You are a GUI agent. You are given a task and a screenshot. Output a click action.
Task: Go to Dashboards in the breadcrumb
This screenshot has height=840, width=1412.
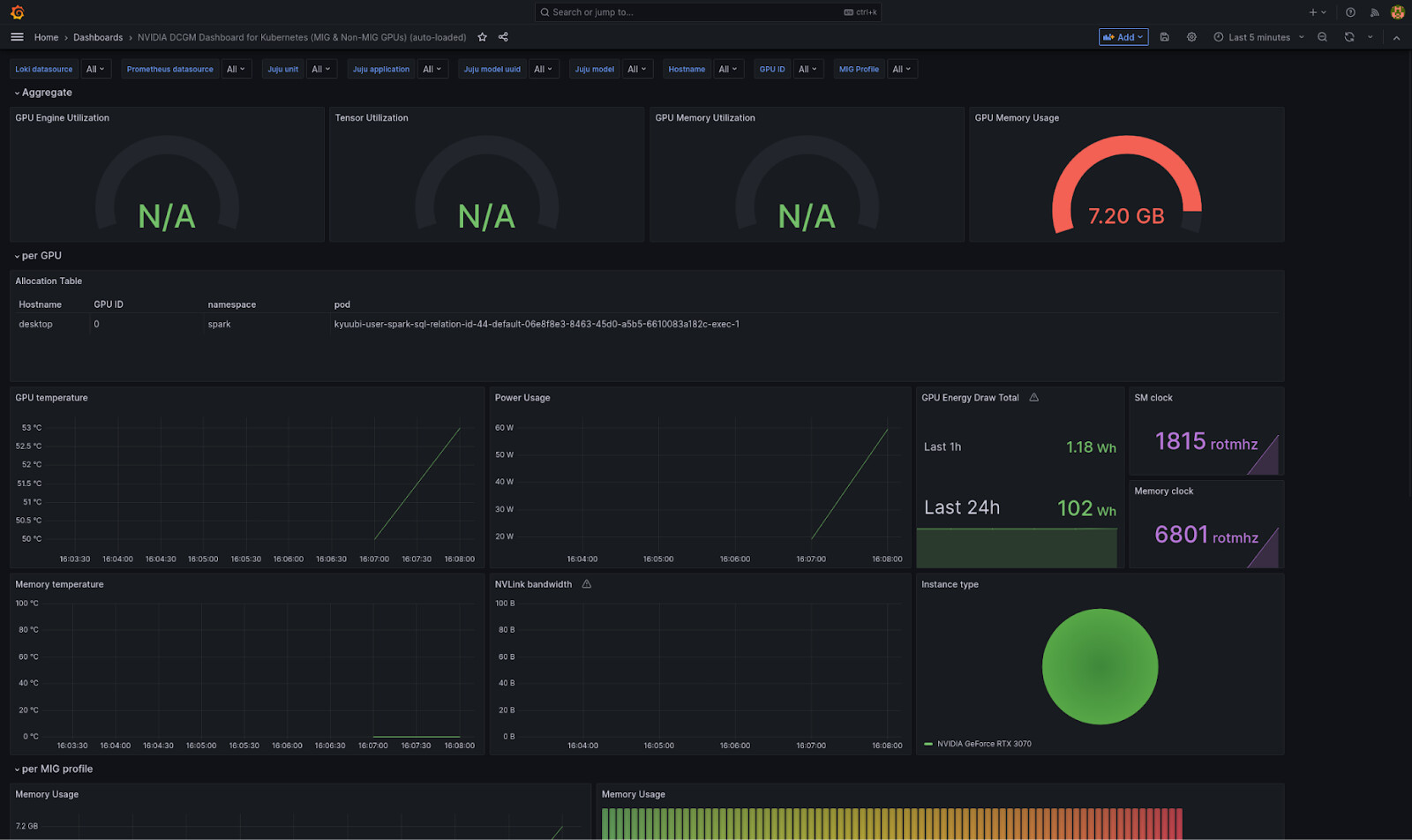pyautogui.click(x=98, y=37)
